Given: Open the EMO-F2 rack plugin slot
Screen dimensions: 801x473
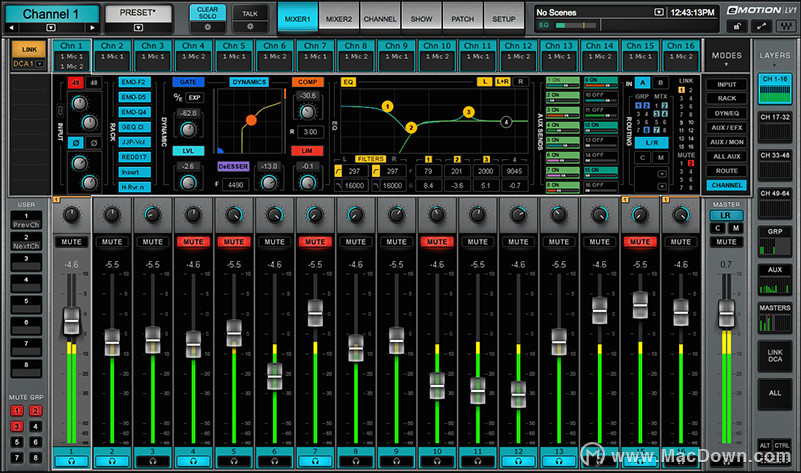Looking at the screenshot, I should pyautogui.click(x=134, y=82).
